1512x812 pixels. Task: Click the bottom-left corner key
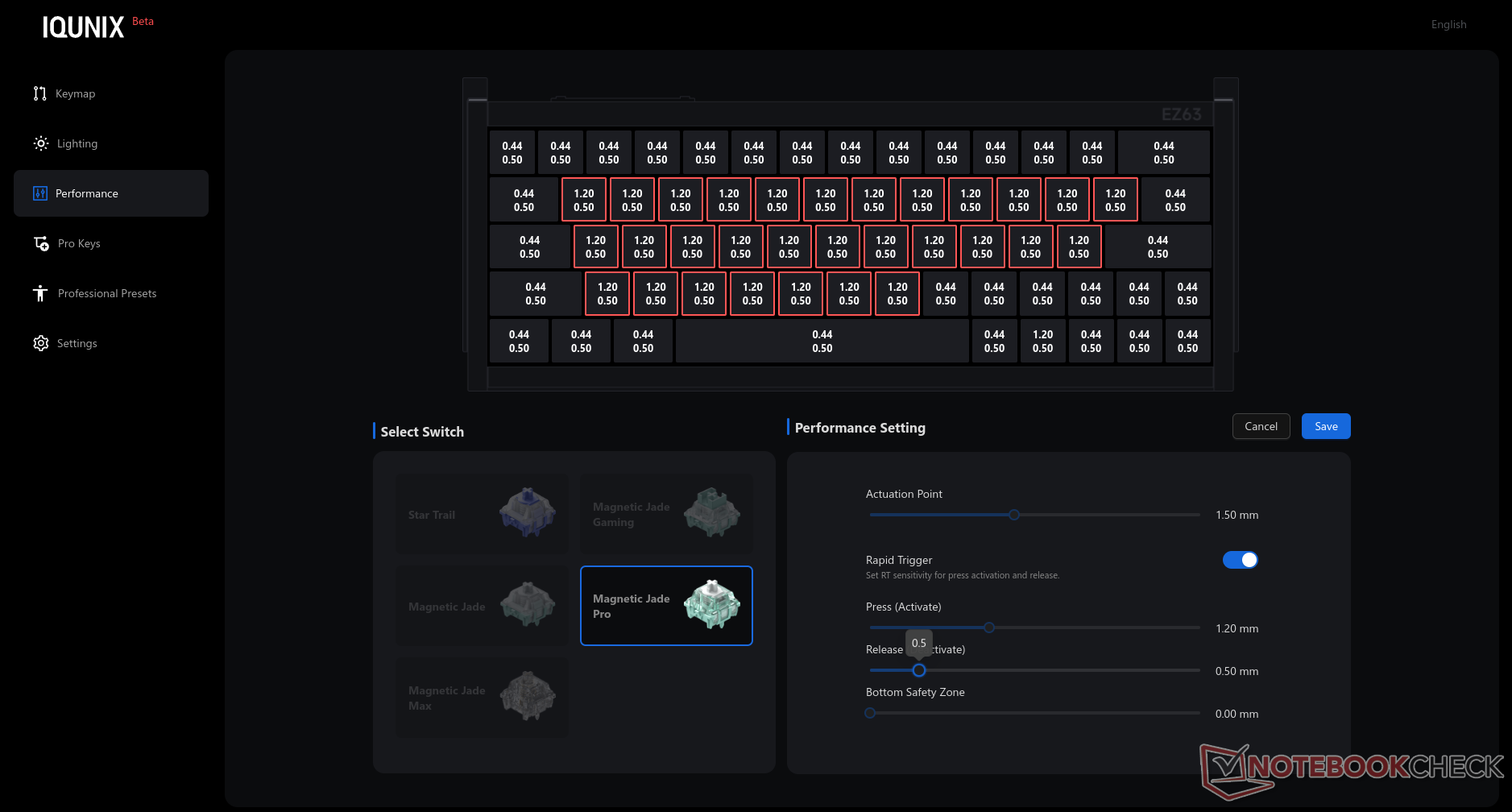coord(519,341)
